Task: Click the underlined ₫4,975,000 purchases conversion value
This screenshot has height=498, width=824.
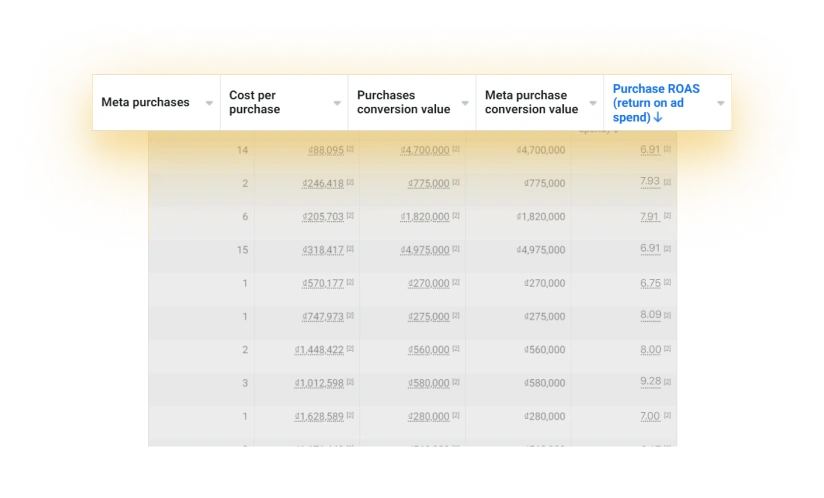Action: coord(425,250)
